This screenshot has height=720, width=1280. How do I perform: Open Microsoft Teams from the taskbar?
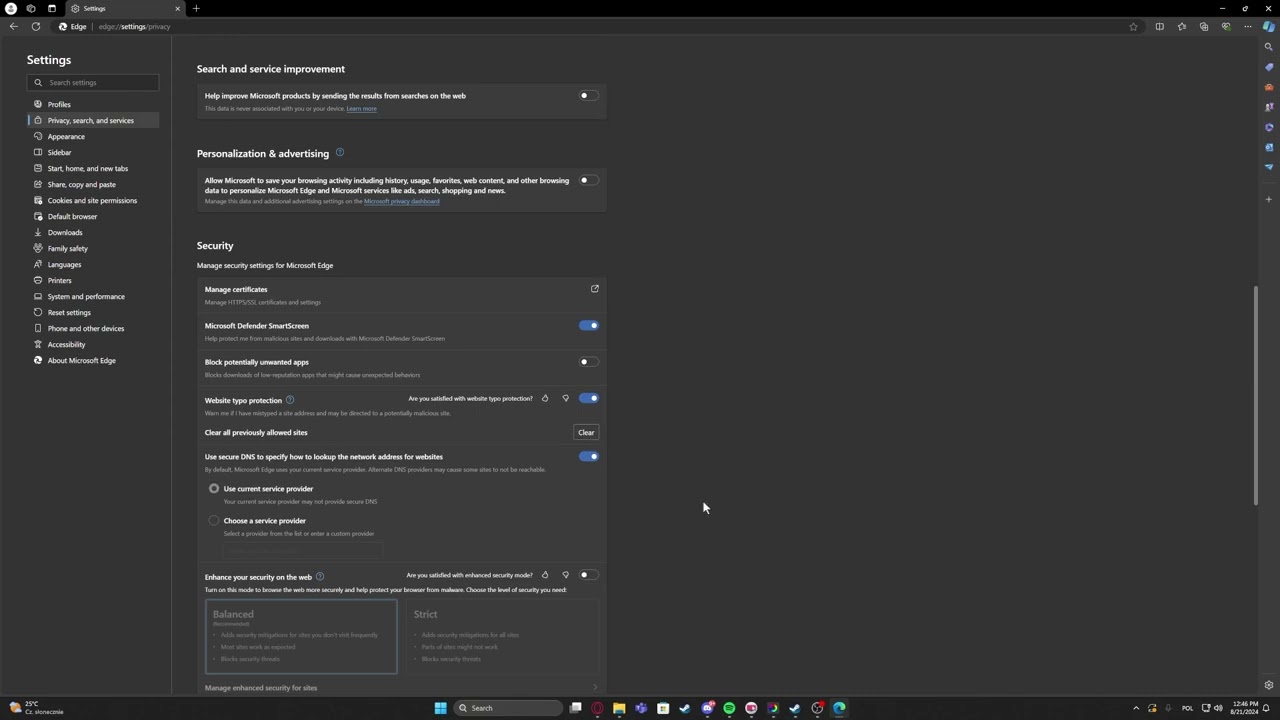[x=641, y=708]
